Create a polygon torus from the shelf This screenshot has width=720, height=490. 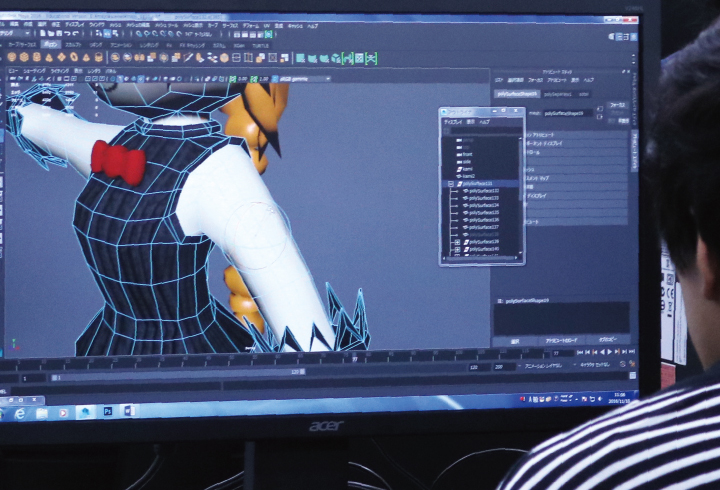pos(74,57)
